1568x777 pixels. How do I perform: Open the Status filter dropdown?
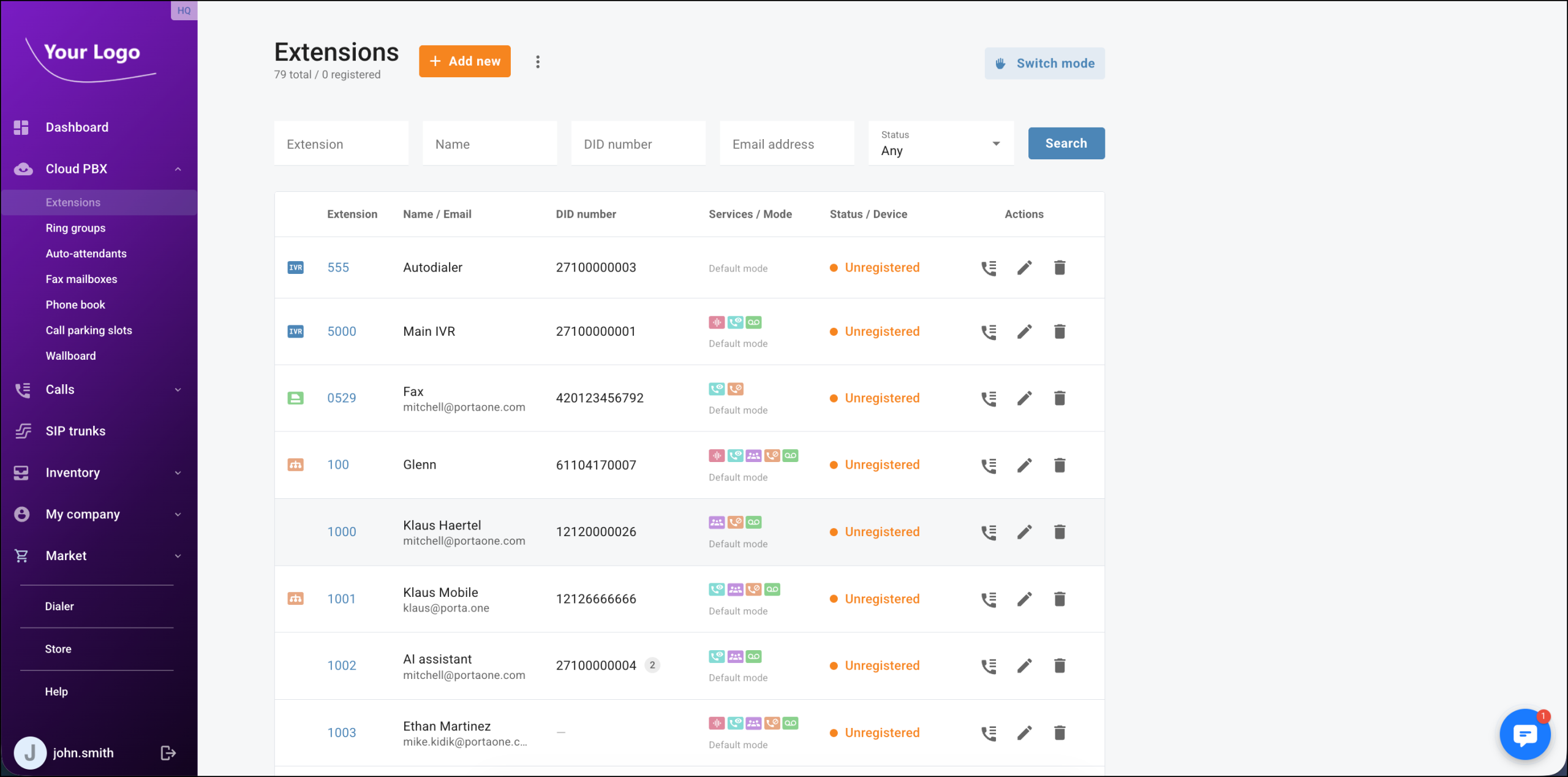tap(940, 143)
